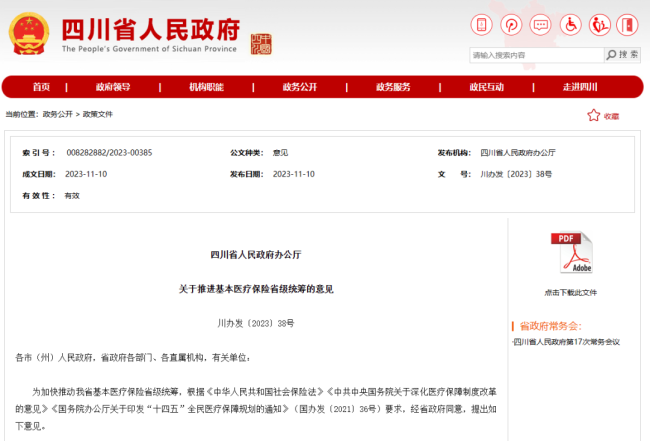This screenshot has height=441, width=650.
Task: Focus the site search input field
Action: pos(536,55)
